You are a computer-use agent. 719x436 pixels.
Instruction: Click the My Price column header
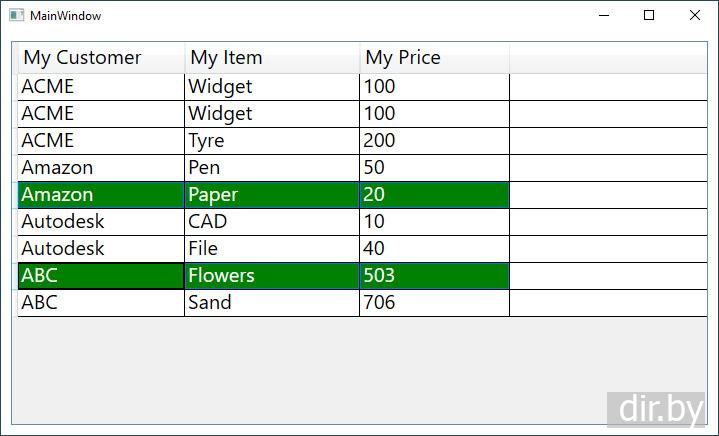click(x=434, y=58)
